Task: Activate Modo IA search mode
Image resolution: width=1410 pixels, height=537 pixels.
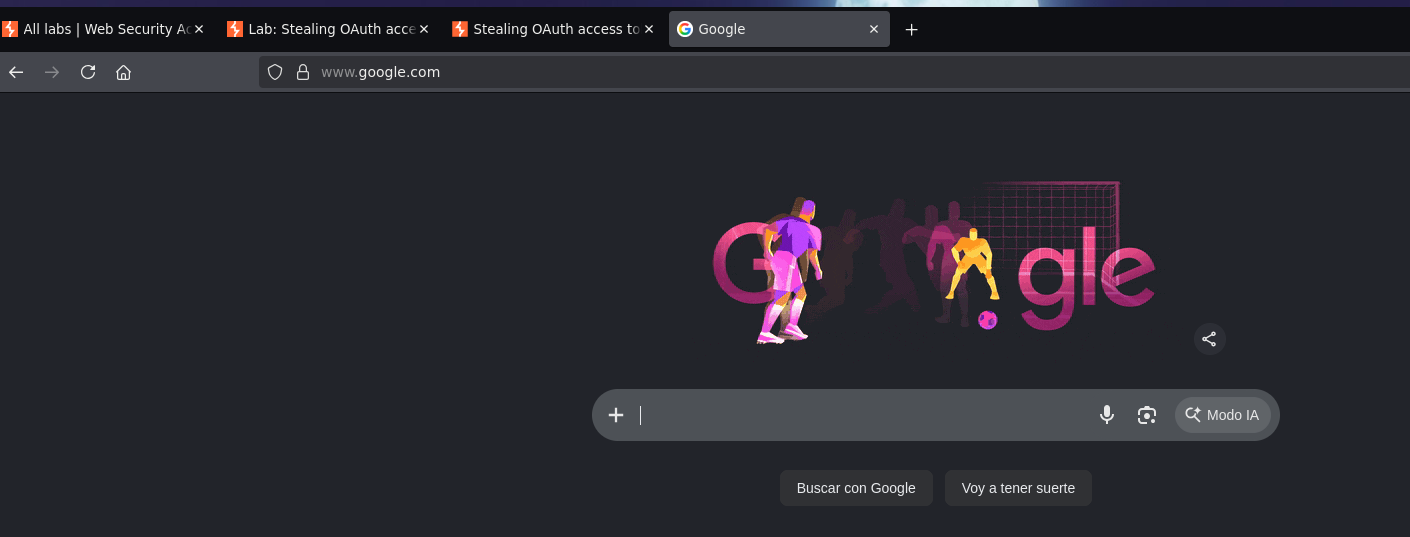Action: pyautogui.click(x=1222, y=415)
